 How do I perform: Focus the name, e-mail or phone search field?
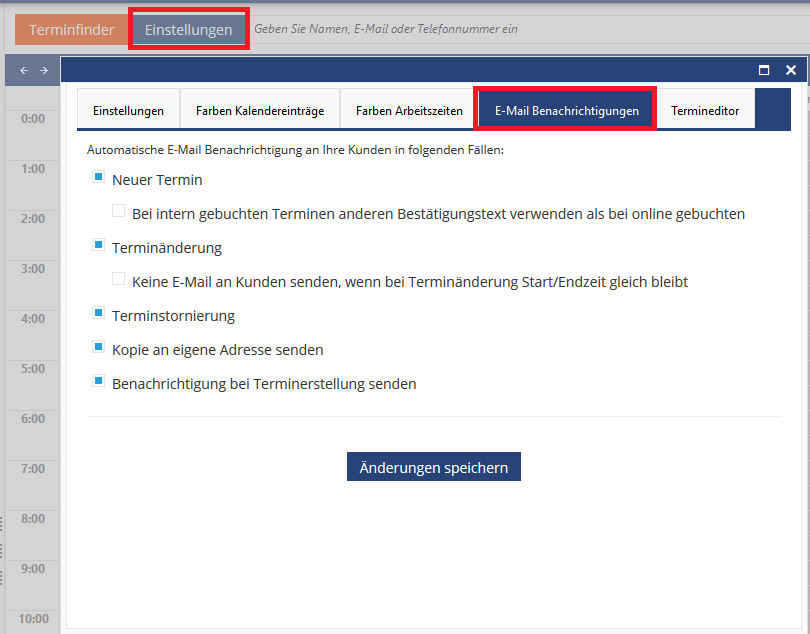527,29
